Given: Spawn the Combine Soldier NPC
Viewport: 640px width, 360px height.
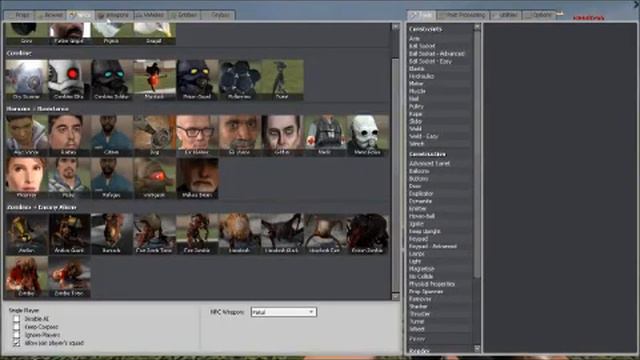Looking at the screenshot, I should (111, 80).
